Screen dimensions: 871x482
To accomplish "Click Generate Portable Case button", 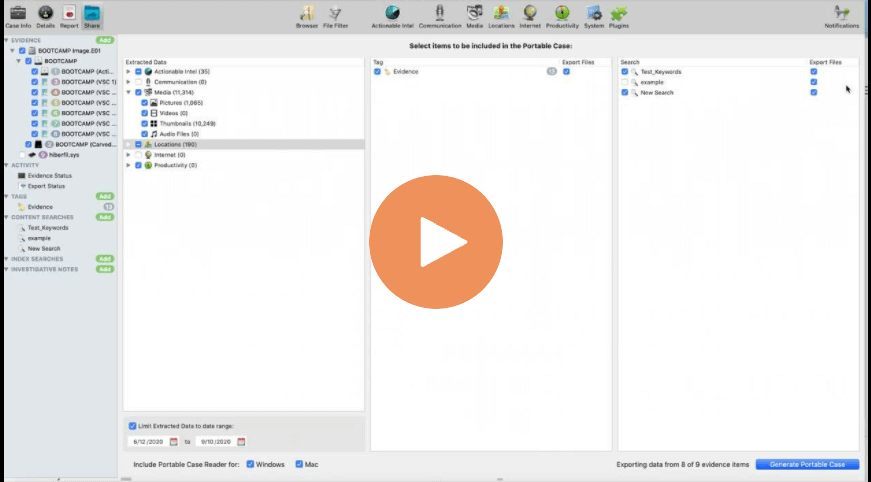I will tap(807, 464).
